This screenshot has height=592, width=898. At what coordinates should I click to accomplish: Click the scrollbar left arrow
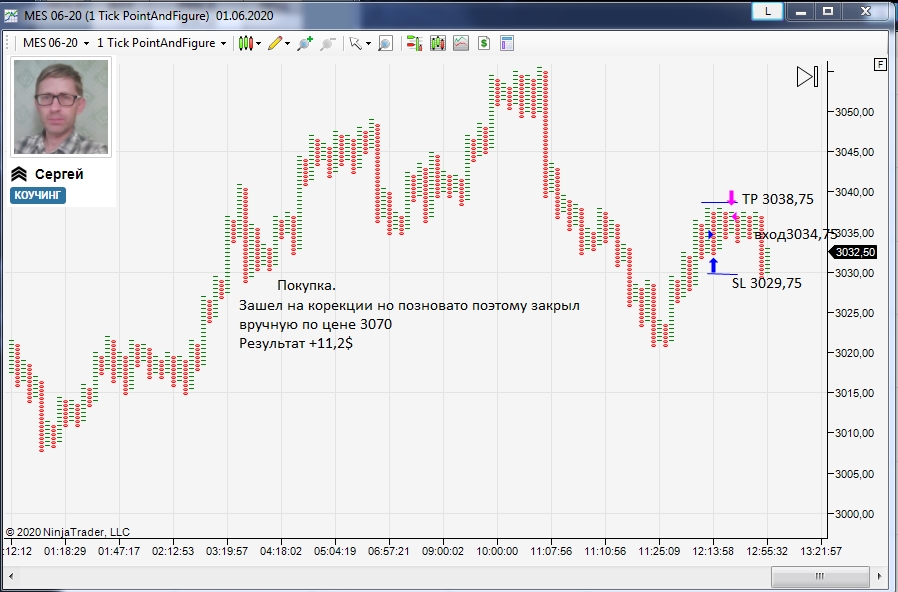[x=10, y=576]
